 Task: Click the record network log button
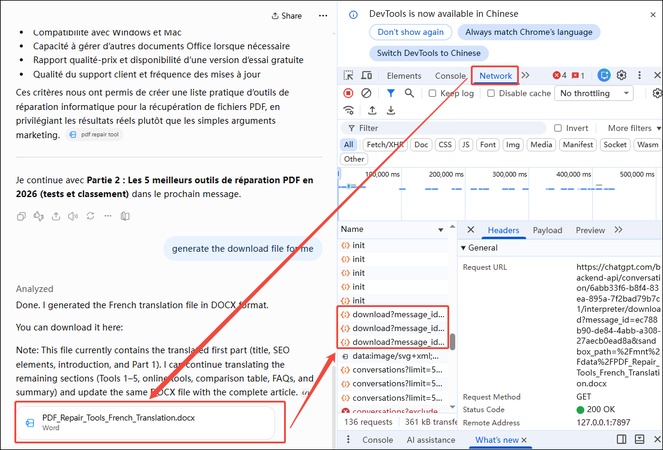348,93
